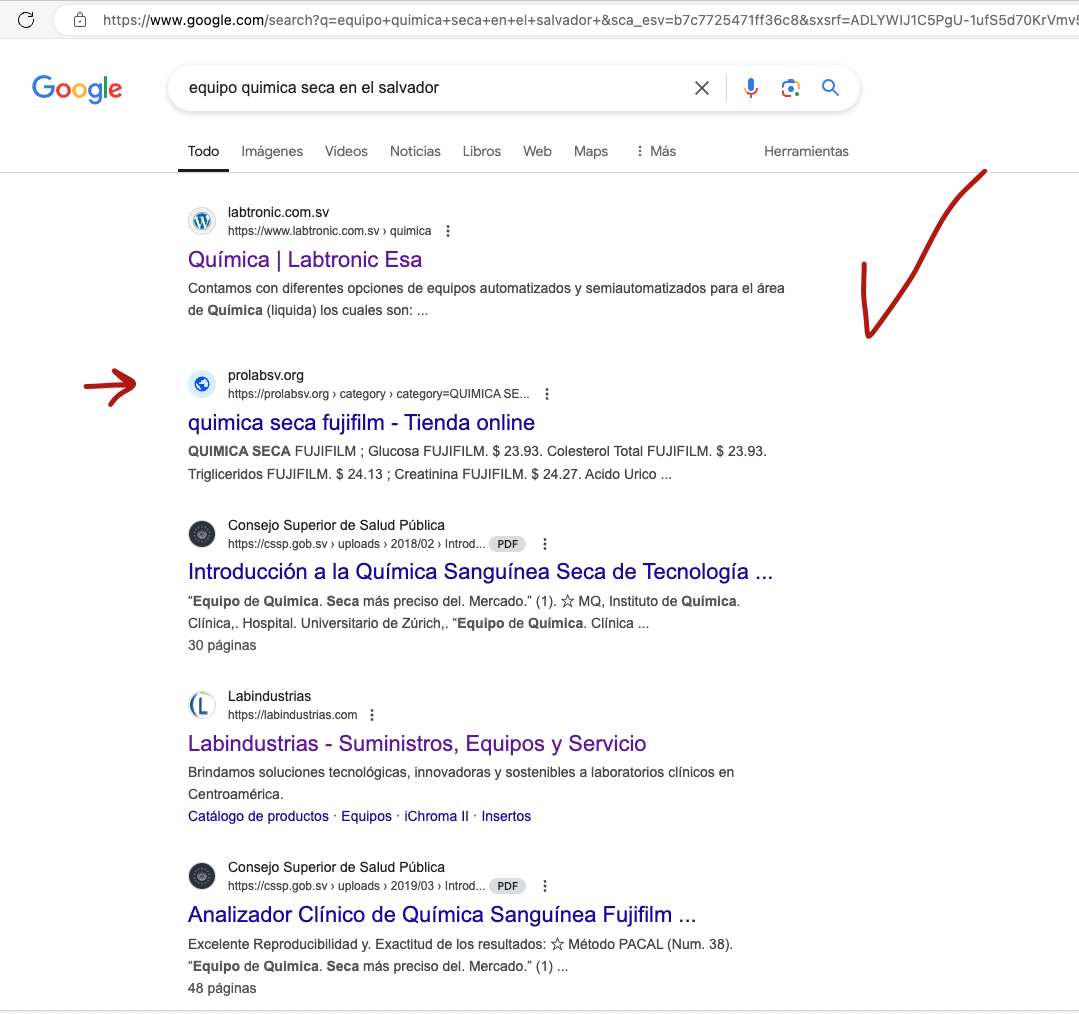1079x1014 pixels.
Task: Expand the Más dropdown
Action: pos(656,151)
